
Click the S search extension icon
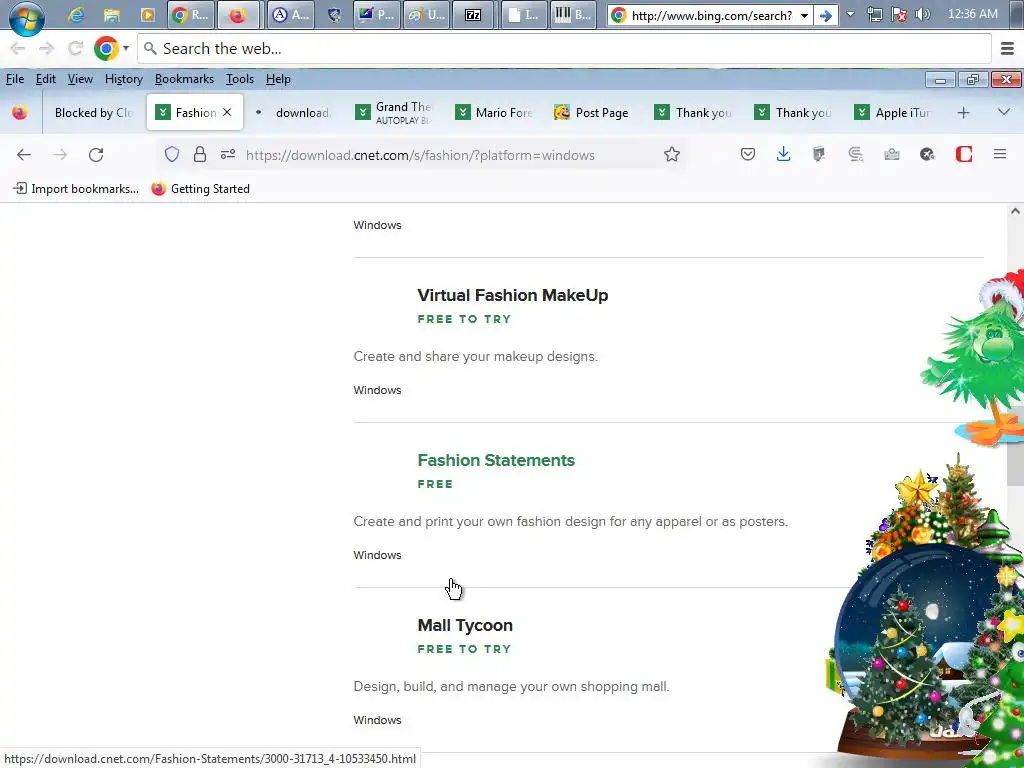tap(856, 154)
